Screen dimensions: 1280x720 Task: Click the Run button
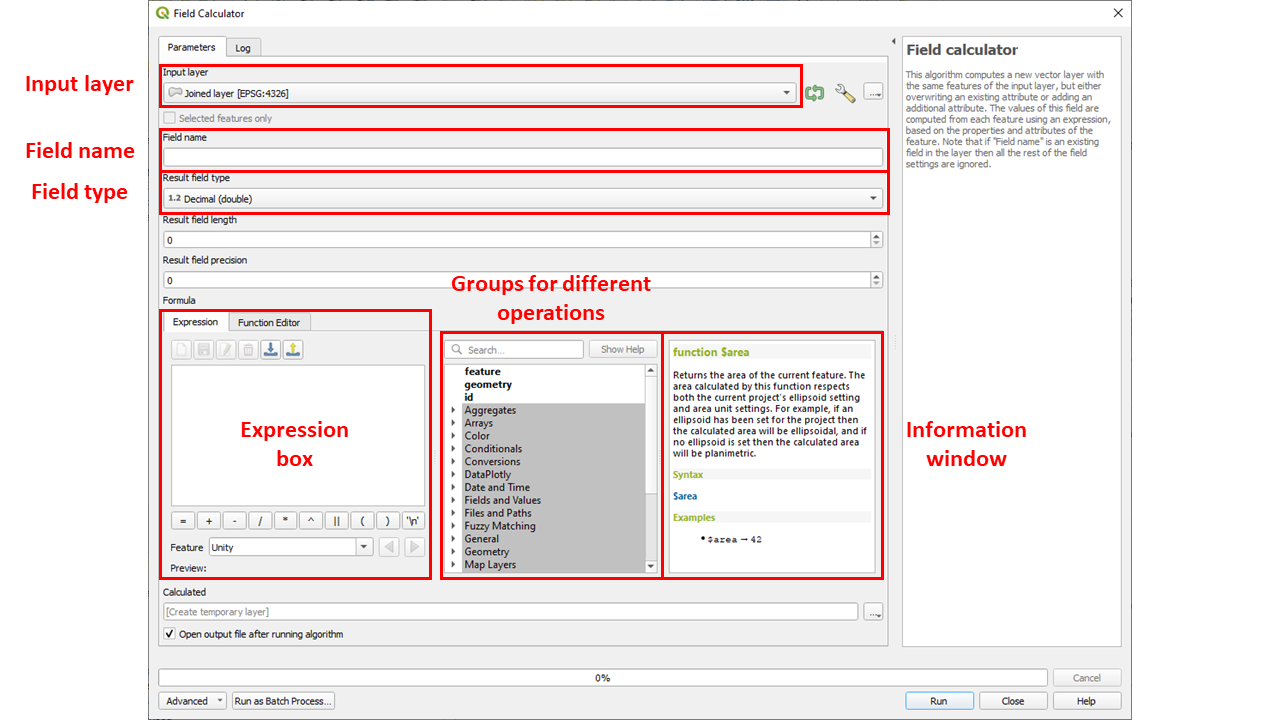(x=938, y=701)
